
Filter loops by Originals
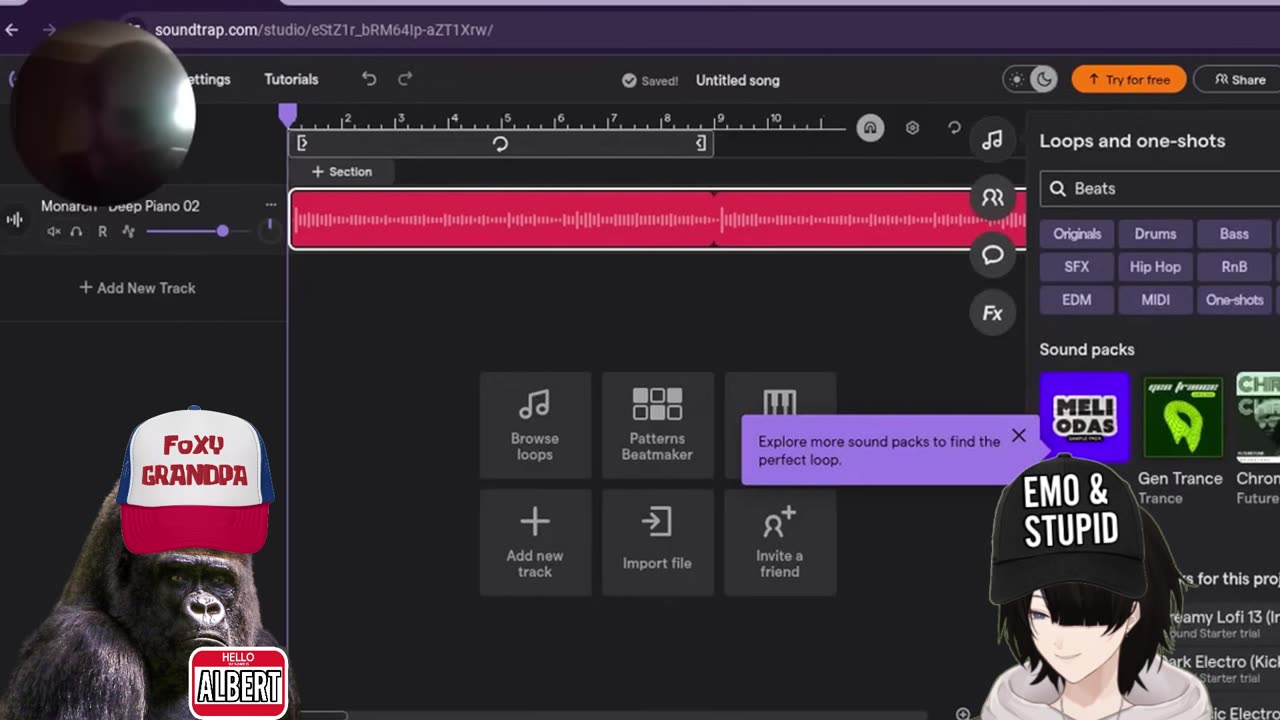pos(1077,234)
